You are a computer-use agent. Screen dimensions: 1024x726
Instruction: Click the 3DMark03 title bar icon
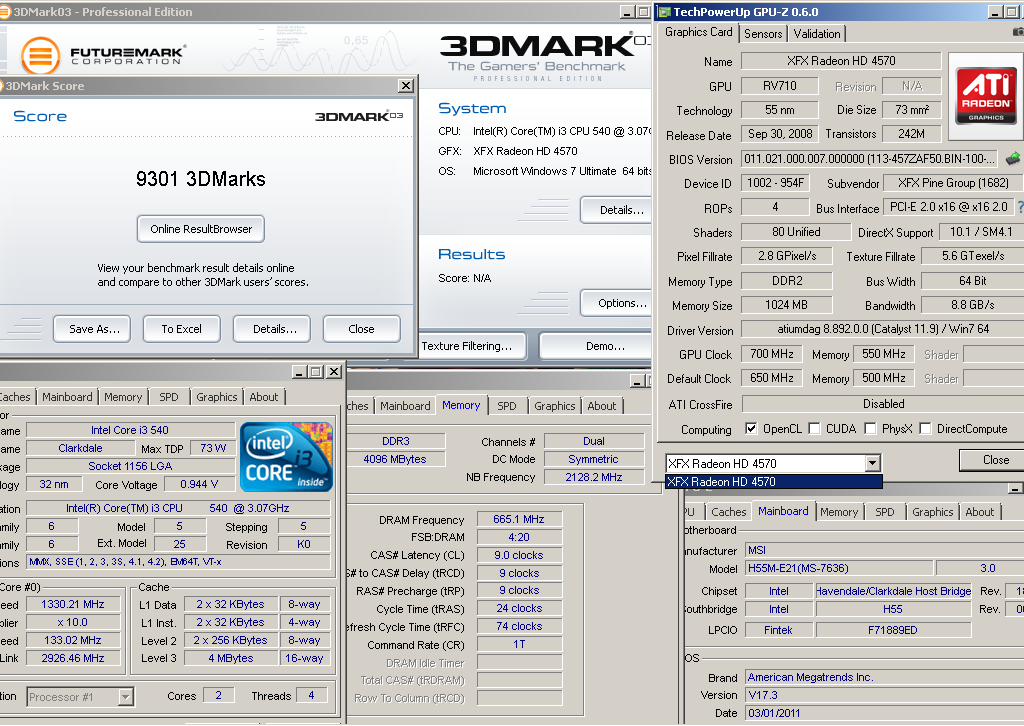[x=4, y=12]
